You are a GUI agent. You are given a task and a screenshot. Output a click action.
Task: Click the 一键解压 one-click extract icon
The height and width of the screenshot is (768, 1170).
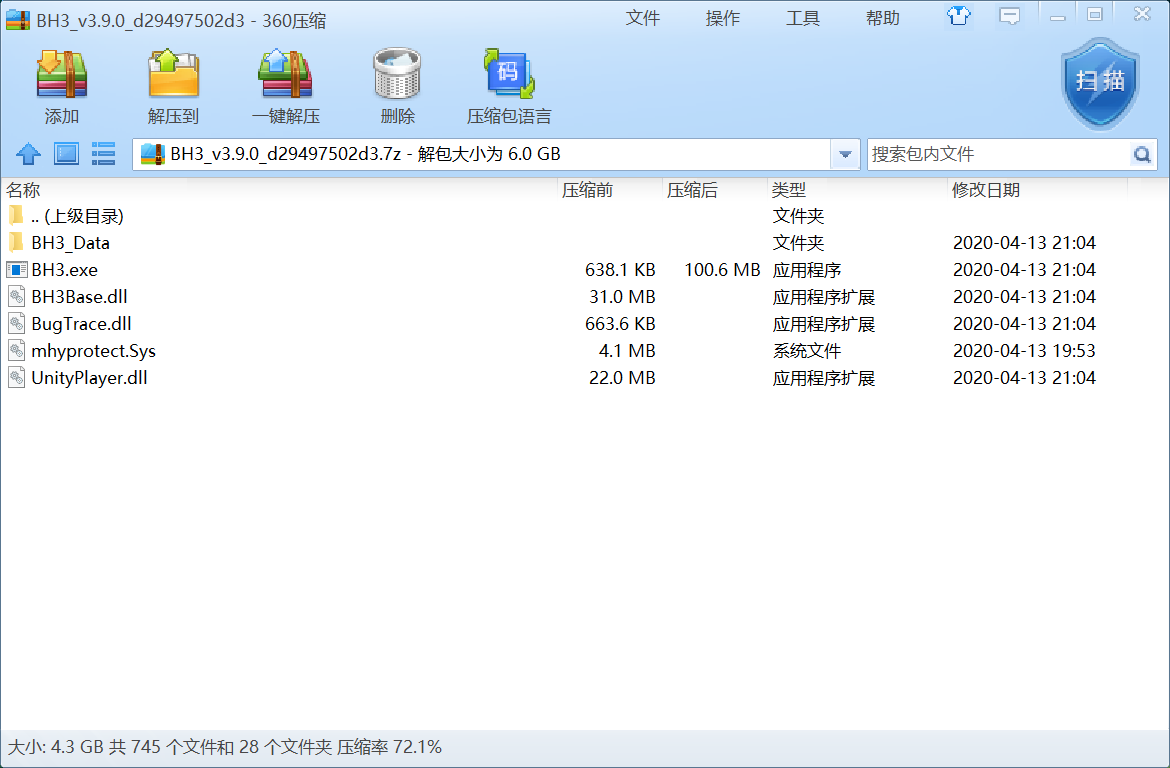tap(285, 75)
